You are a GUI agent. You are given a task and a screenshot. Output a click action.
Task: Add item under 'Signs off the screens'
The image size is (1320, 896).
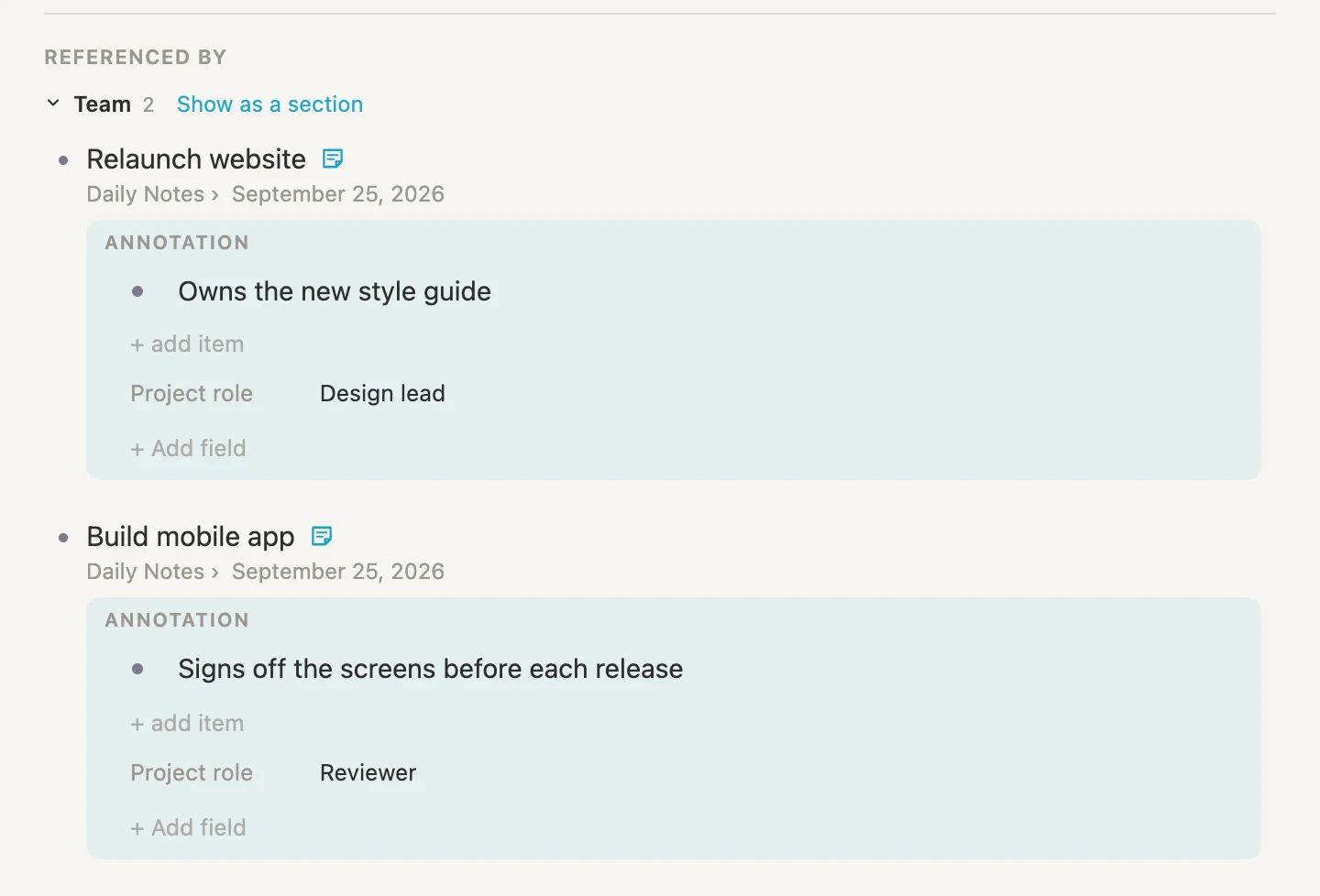click(187, 724)
